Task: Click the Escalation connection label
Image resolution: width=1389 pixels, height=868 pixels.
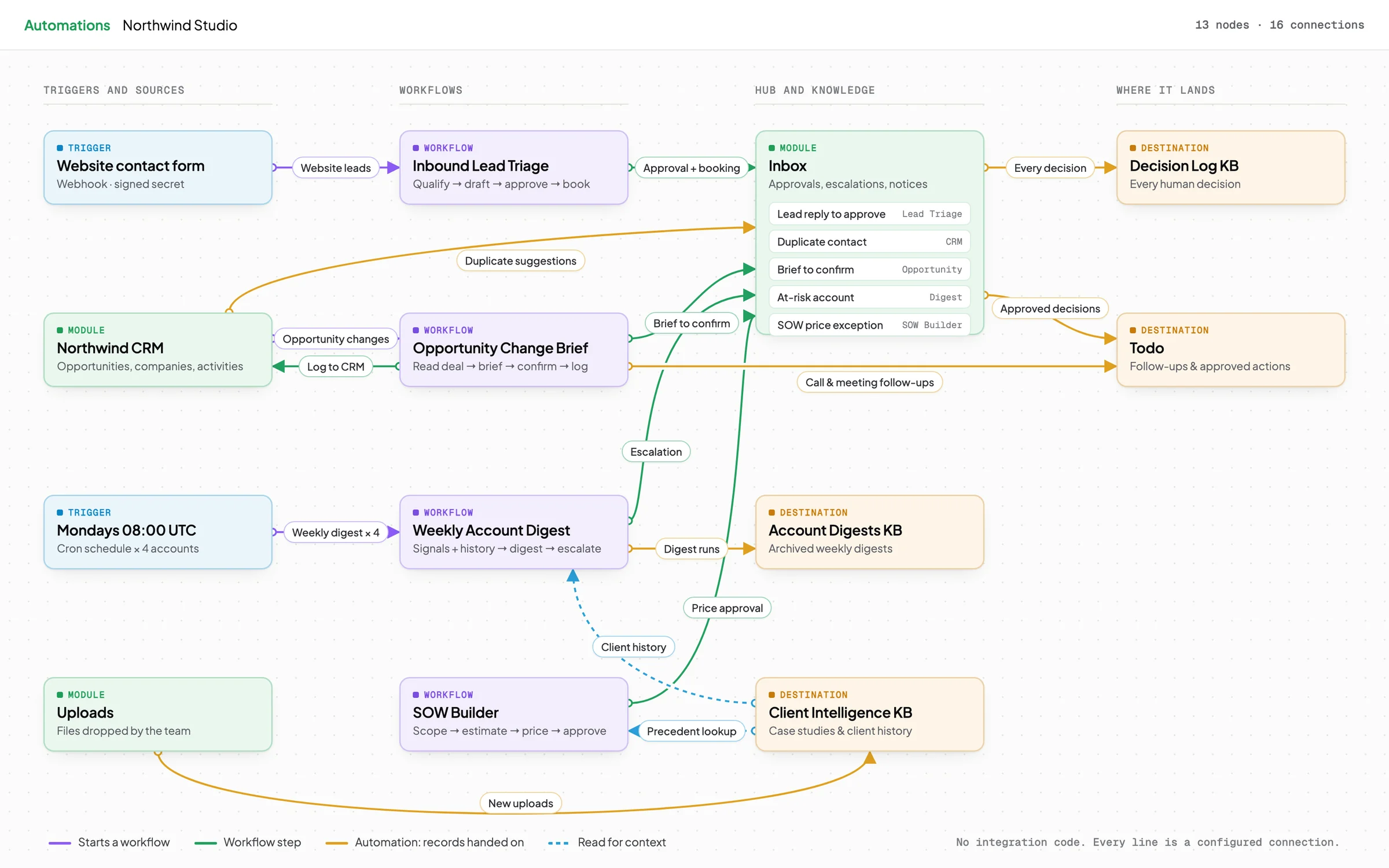Action: (x=656, y=452)
